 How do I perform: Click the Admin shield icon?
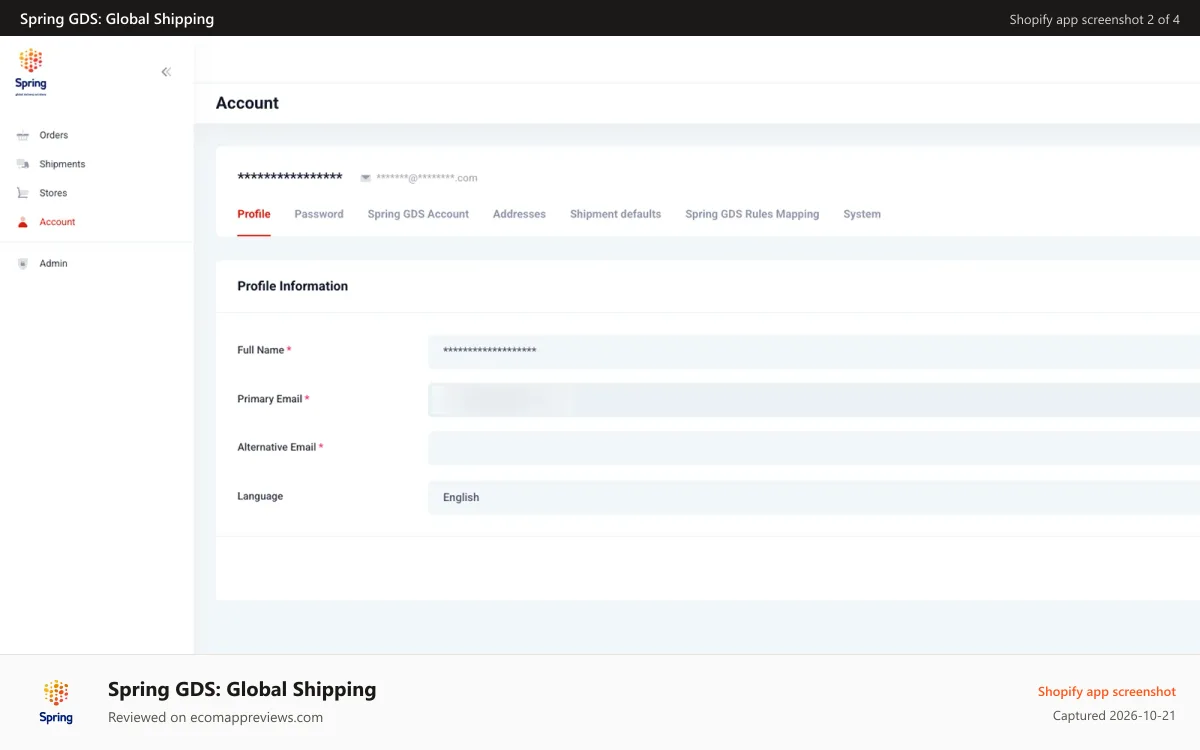coord(22,264)
